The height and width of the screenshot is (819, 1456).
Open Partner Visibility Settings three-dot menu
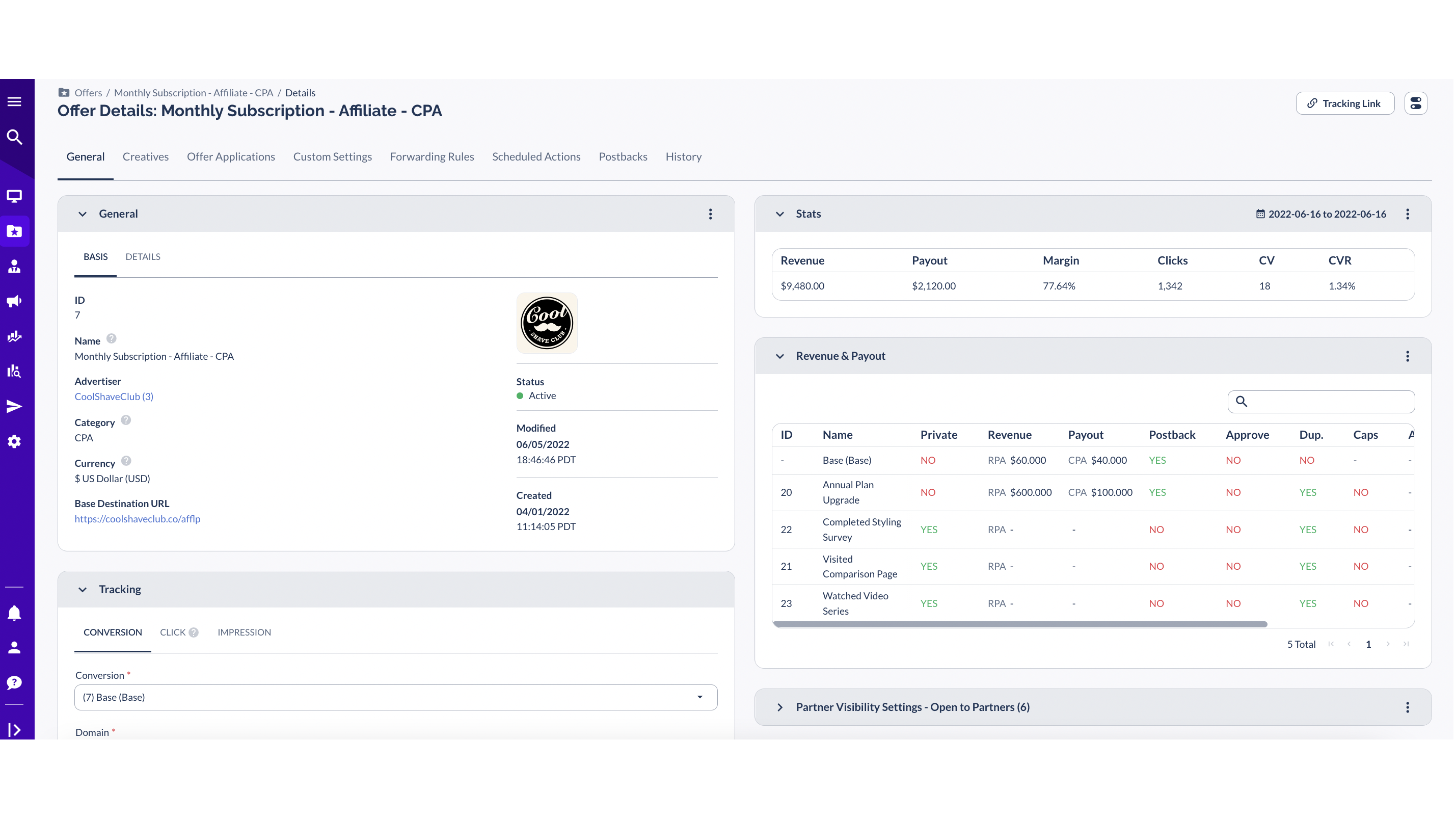[1408, 707]
